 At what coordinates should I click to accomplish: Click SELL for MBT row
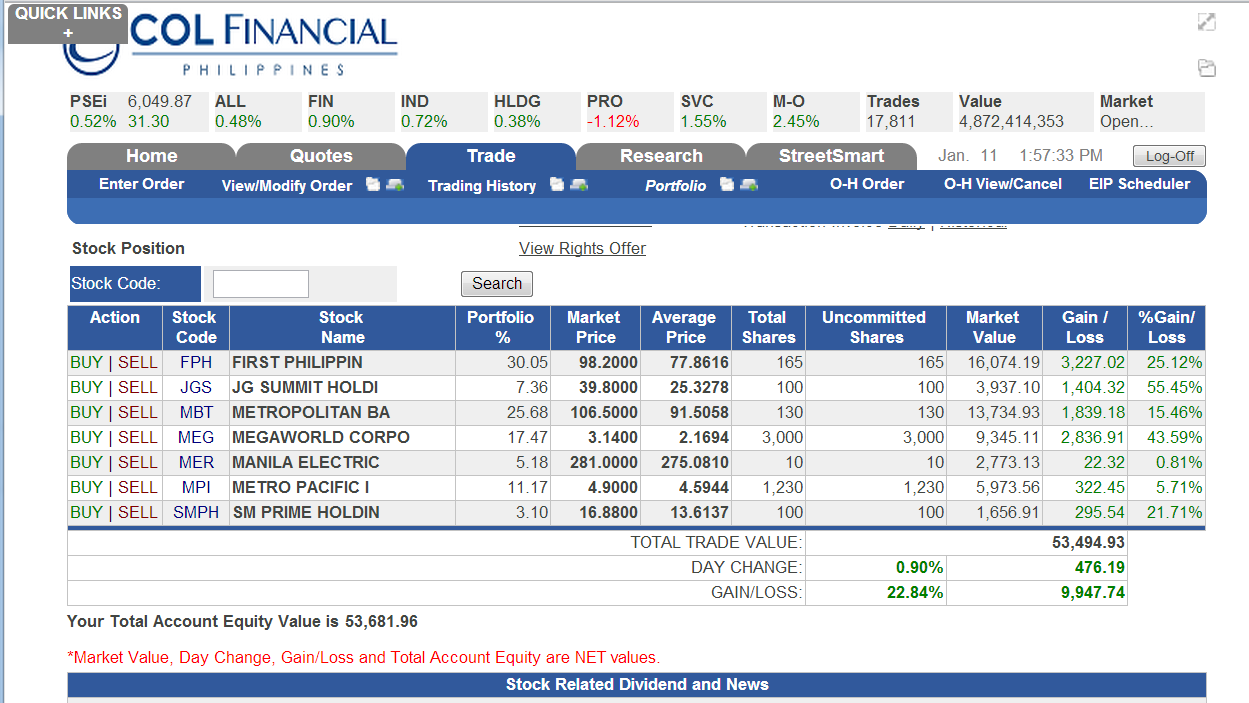point(138,412)
